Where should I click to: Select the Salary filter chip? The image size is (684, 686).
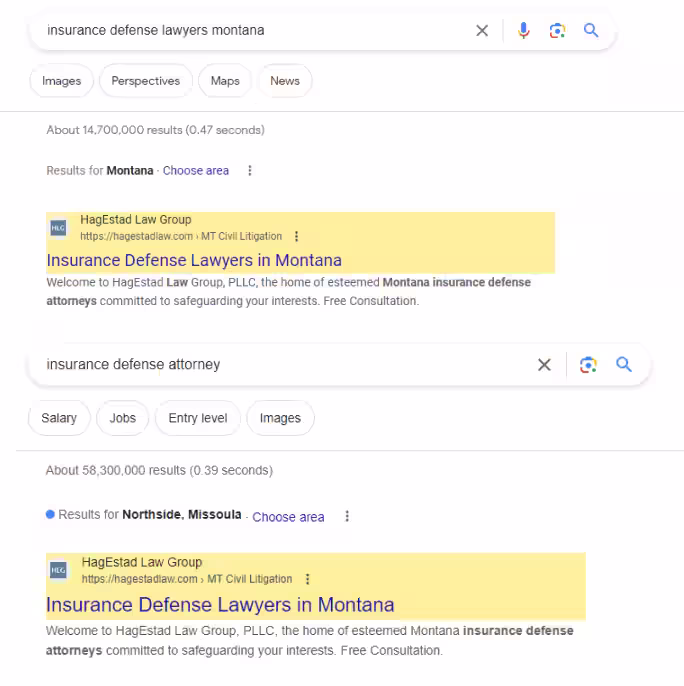59,418
